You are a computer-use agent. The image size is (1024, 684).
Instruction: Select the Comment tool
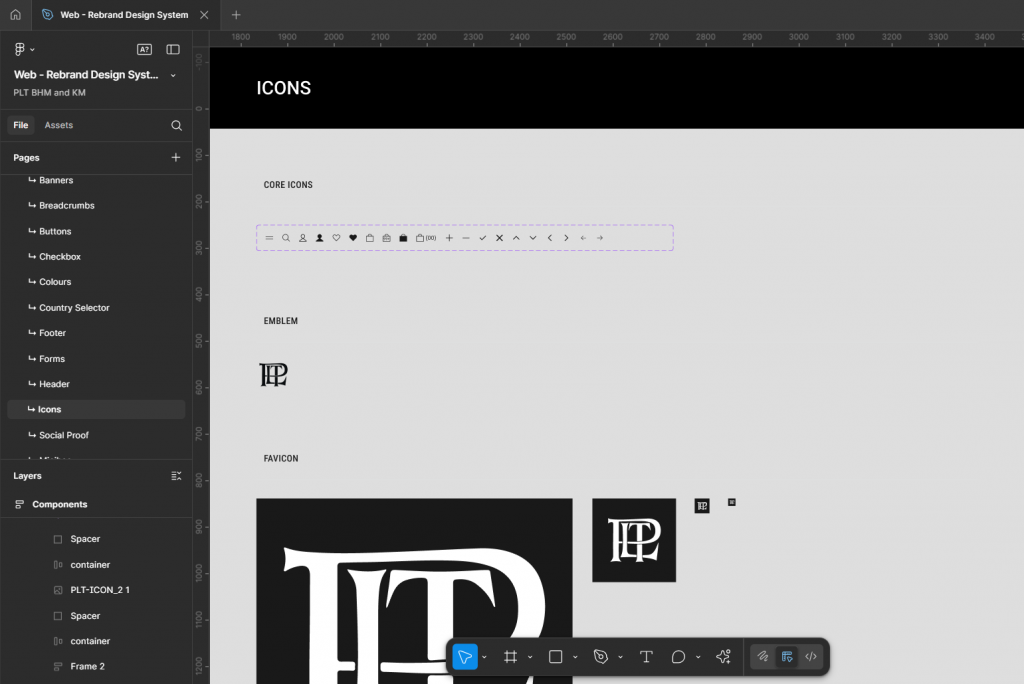(678, 657)
